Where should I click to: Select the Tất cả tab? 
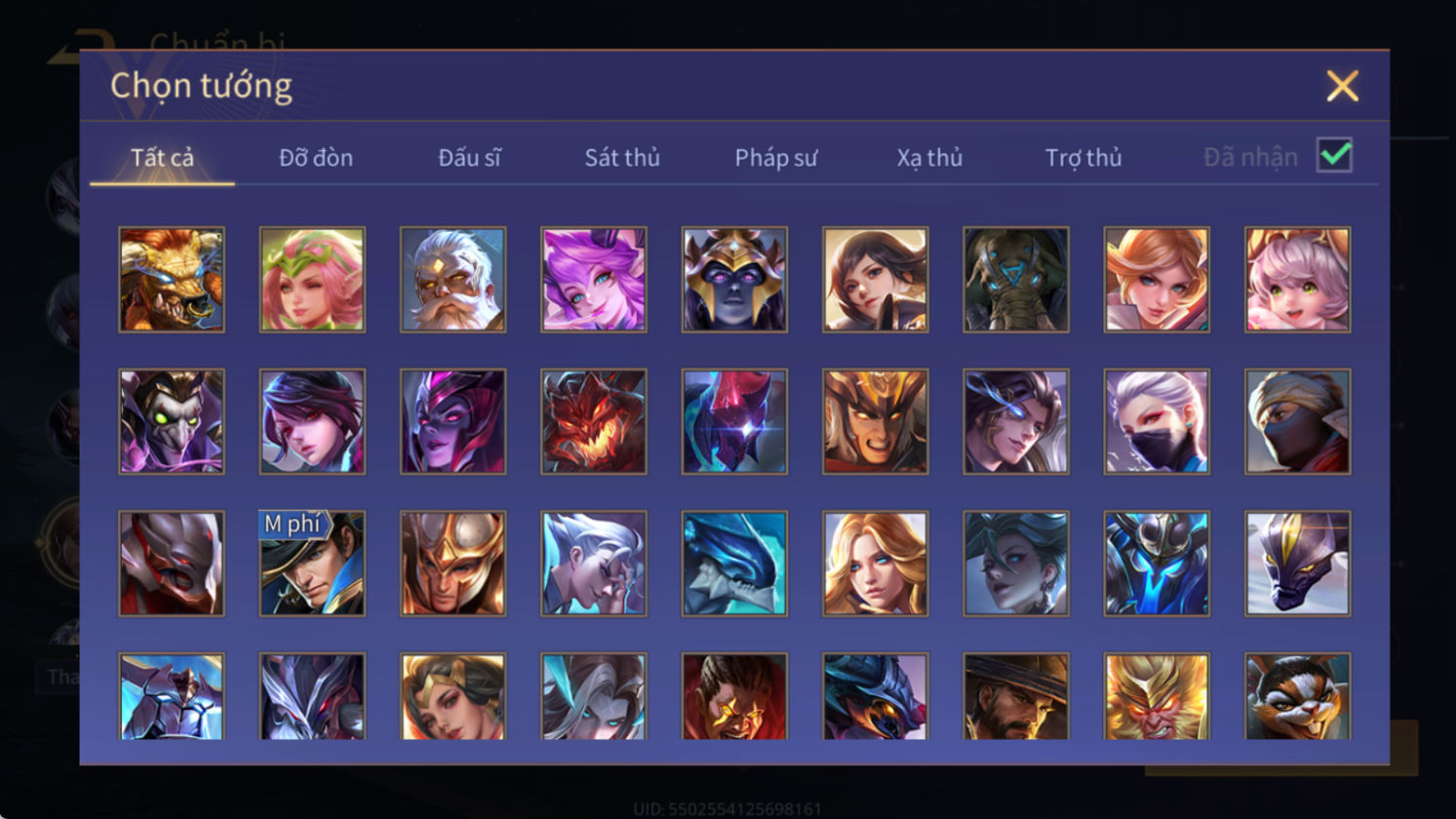click(x=162, y=157)
